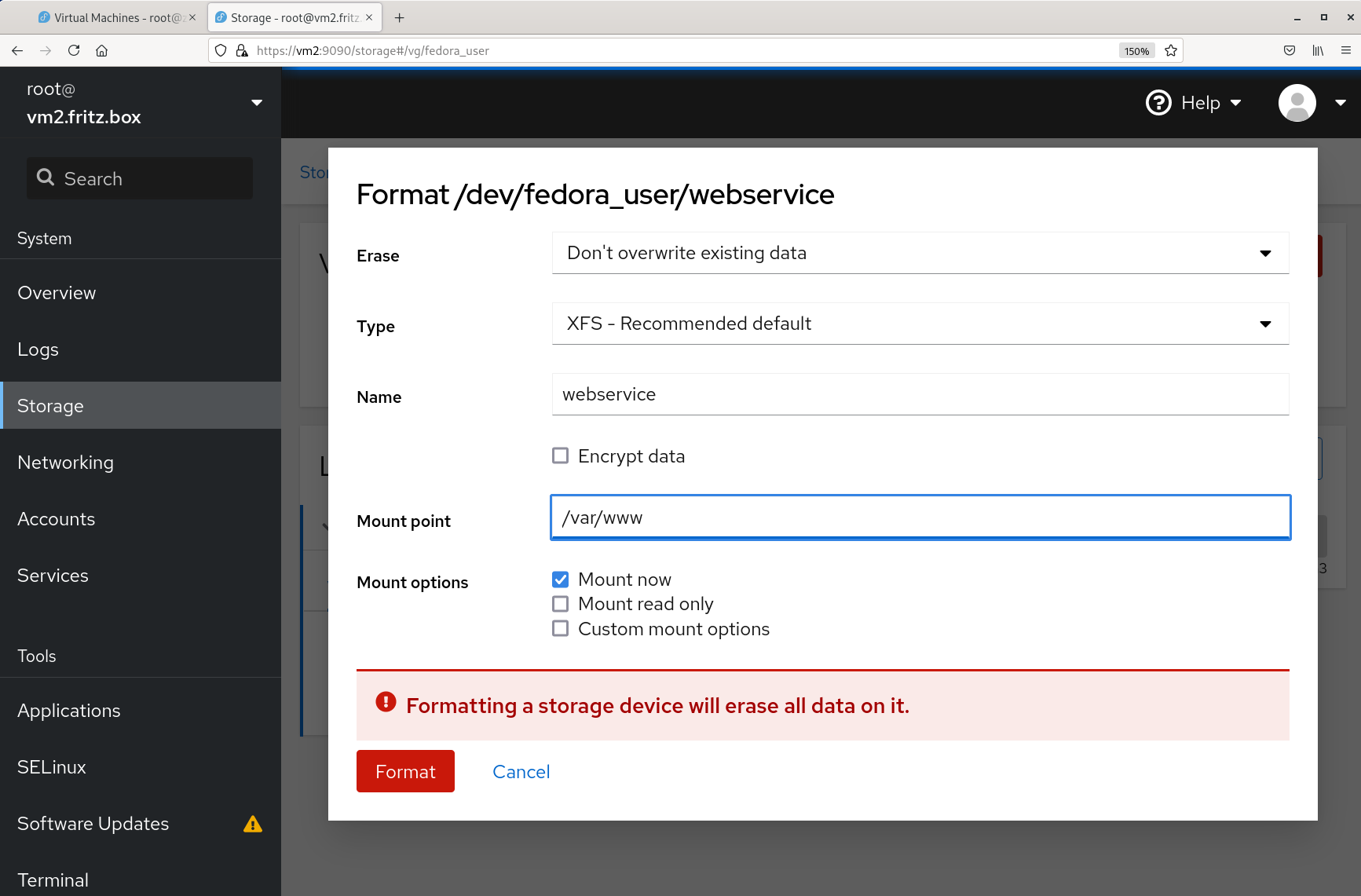This screenshot has width=1361, height=896.
Task: Click the user avatar icon
Action: 1297,103
